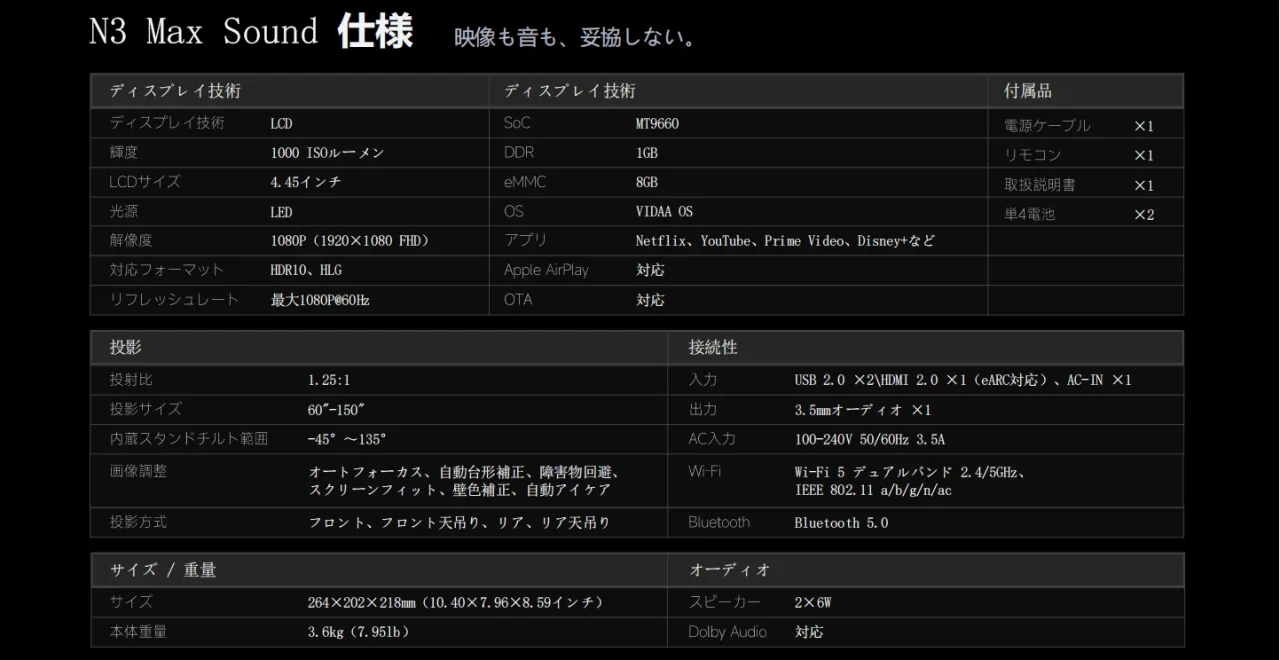Click the '光源' label

124,212
